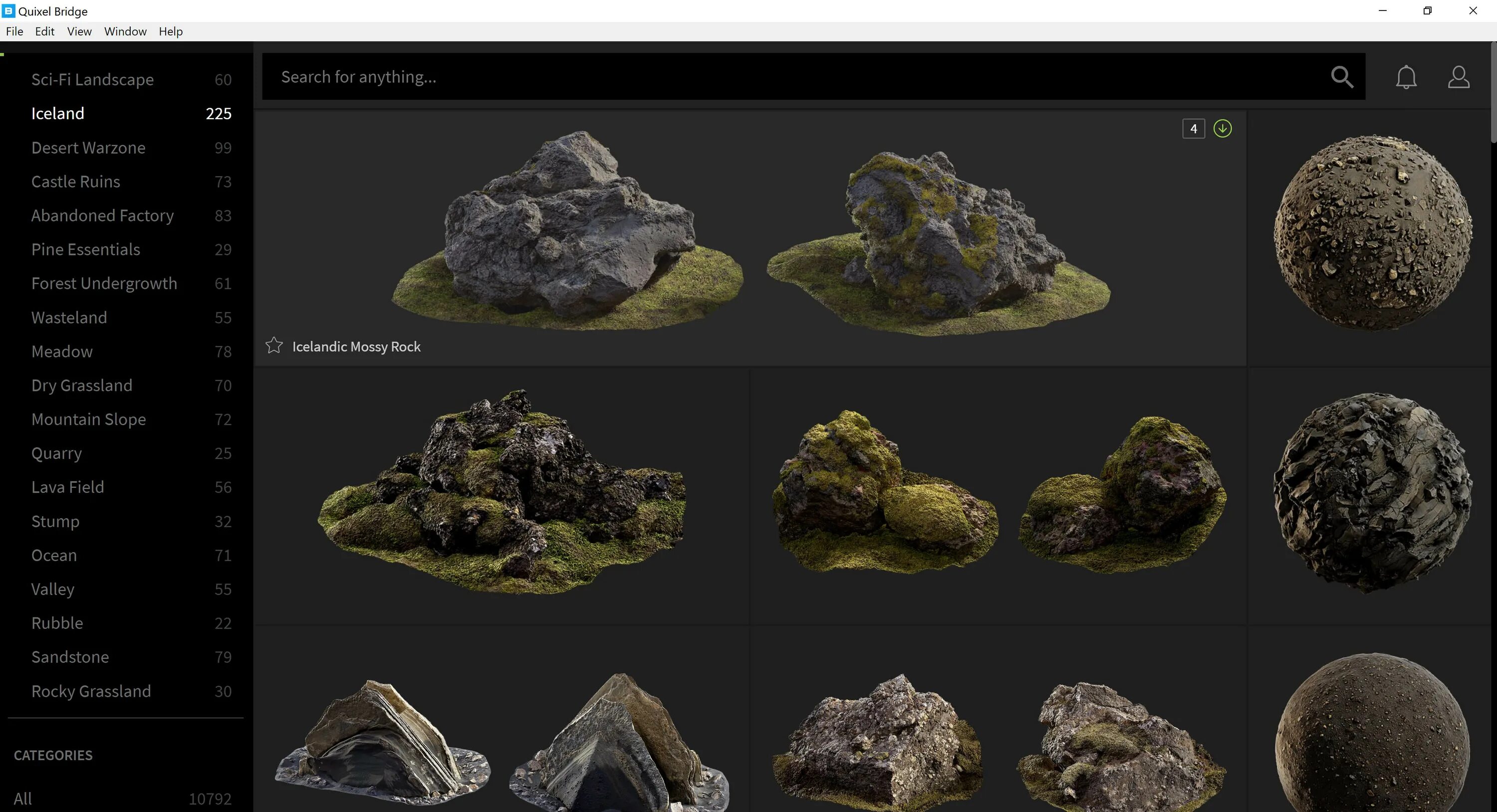Screen dimensions: 1497x812
Task: Select Sci-Fi Landscape collection
Action: click(x=92, y=80)
